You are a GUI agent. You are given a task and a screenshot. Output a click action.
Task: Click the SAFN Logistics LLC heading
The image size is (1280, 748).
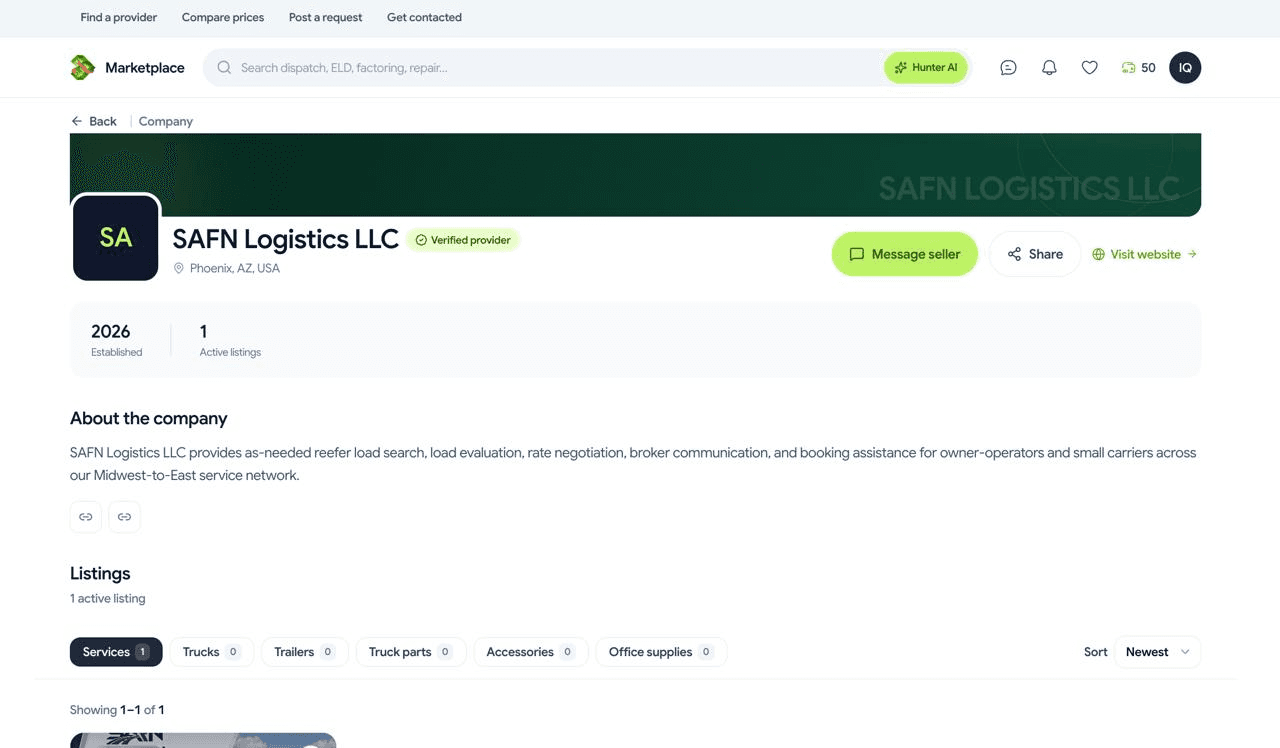(285, 239)
